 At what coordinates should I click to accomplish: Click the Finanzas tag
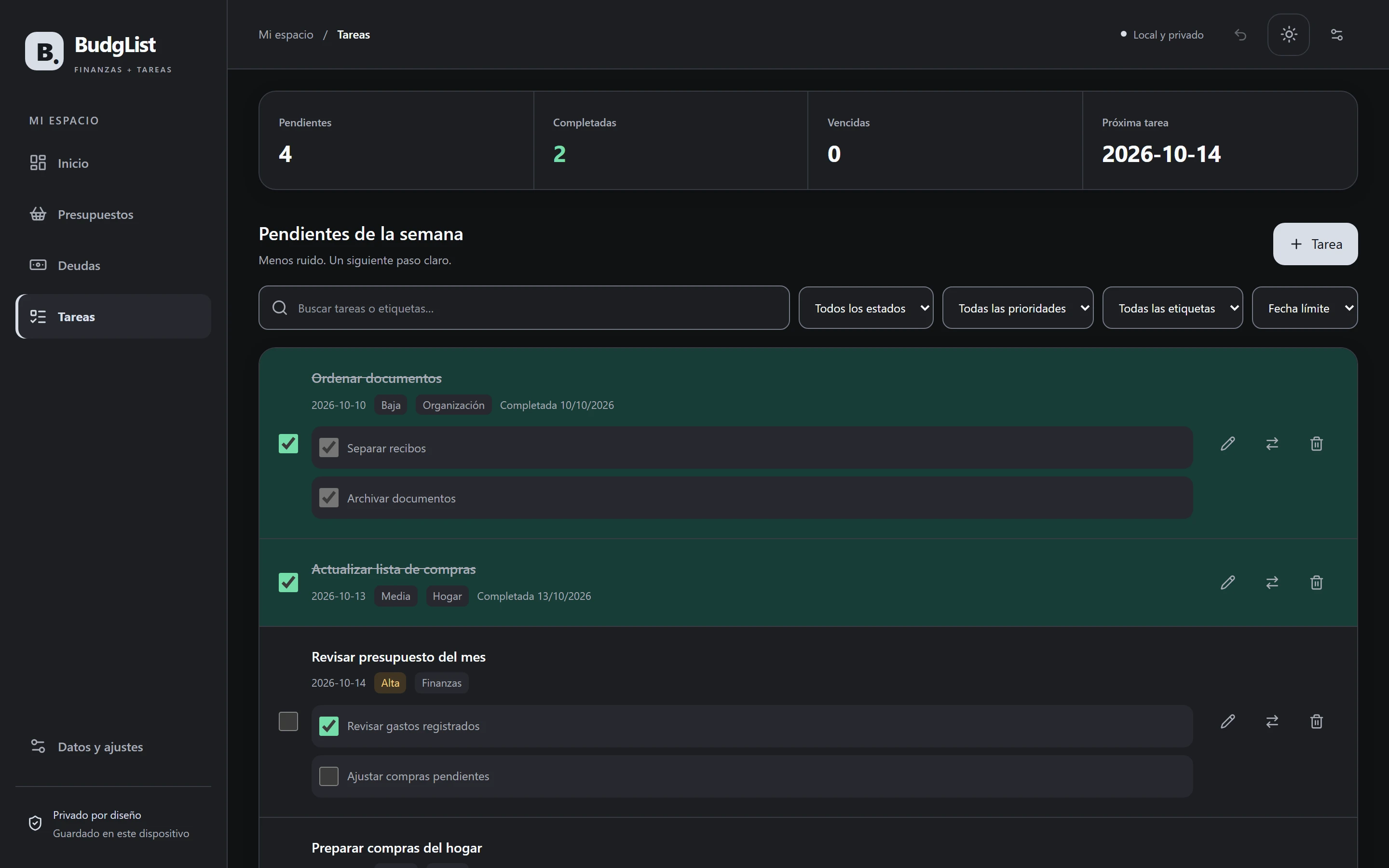(441, 683)
